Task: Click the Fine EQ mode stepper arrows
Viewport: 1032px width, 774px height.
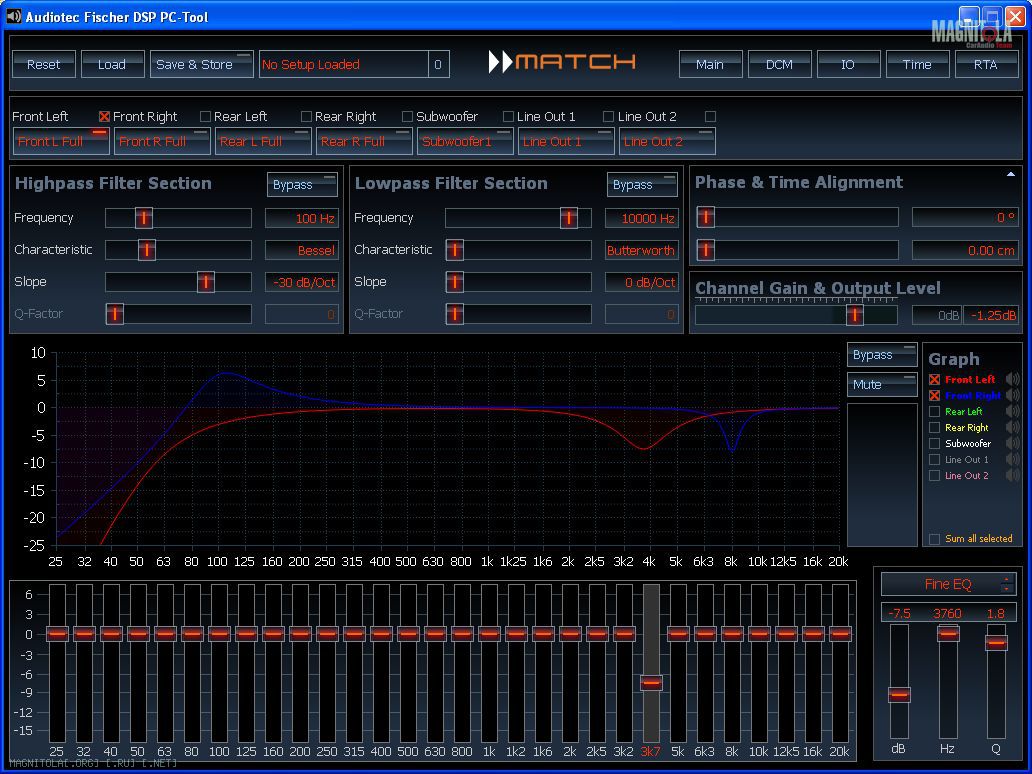Action: tap(1006, 584)
